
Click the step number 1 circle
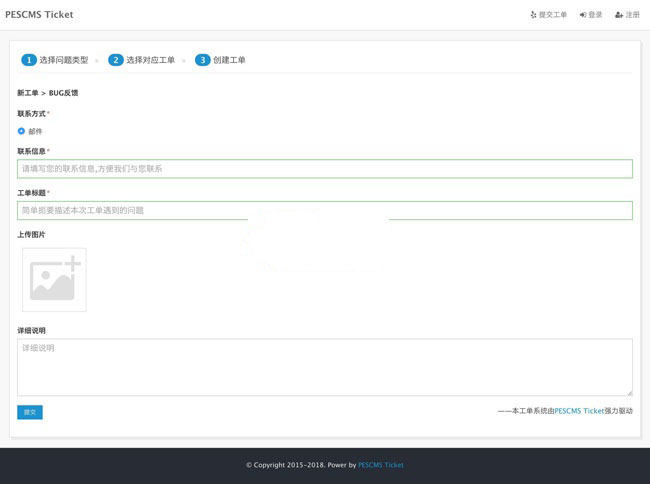point(29,60)
